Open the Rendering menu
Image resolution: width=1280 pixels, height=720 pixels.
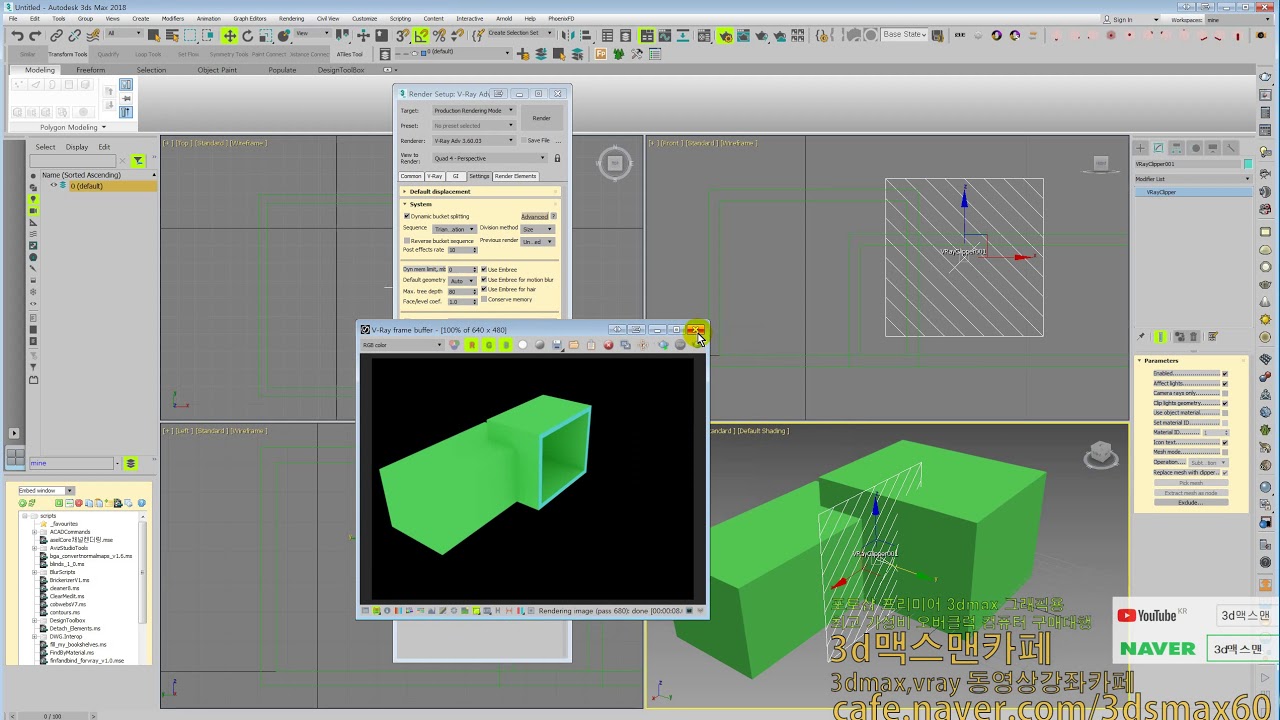click(x=291, y=18)
